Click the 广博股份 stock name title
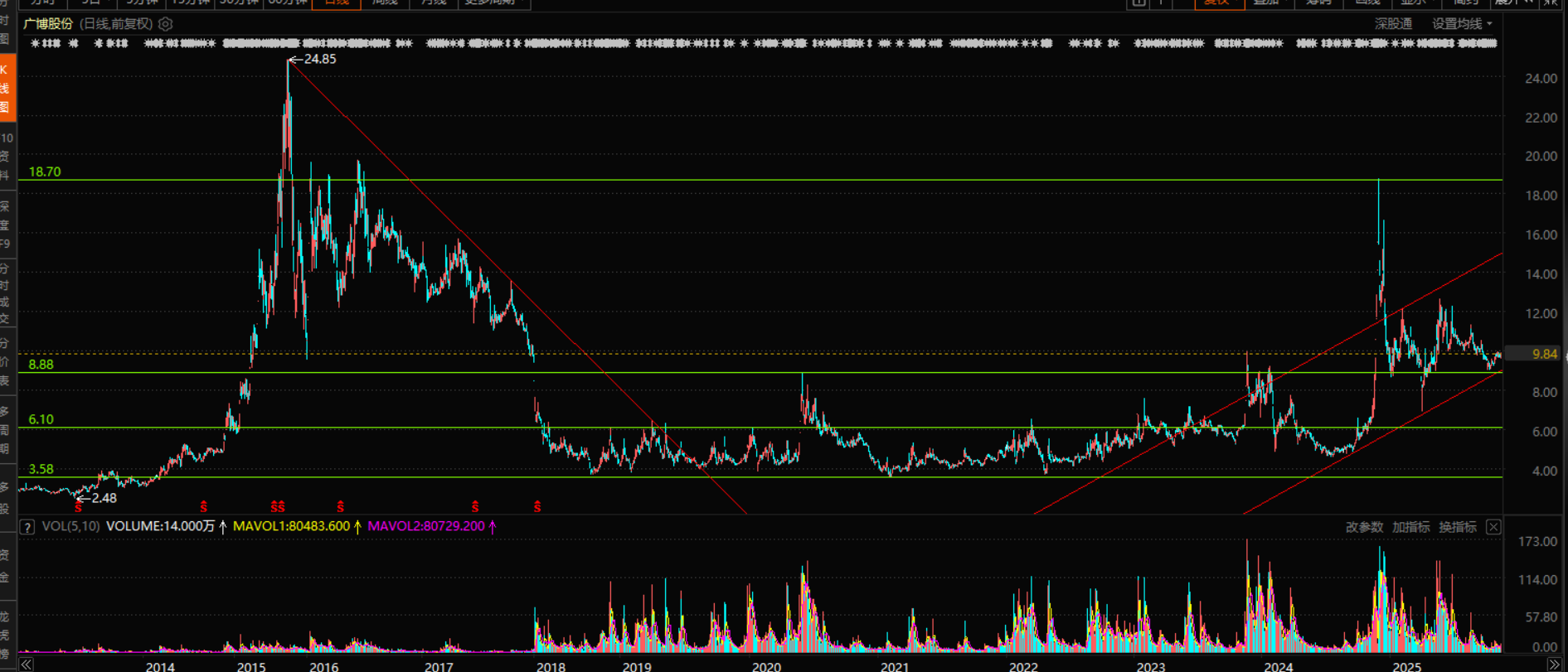Image resolution: width=1568 pixels, height=672 pixels. tap(48, 24)
